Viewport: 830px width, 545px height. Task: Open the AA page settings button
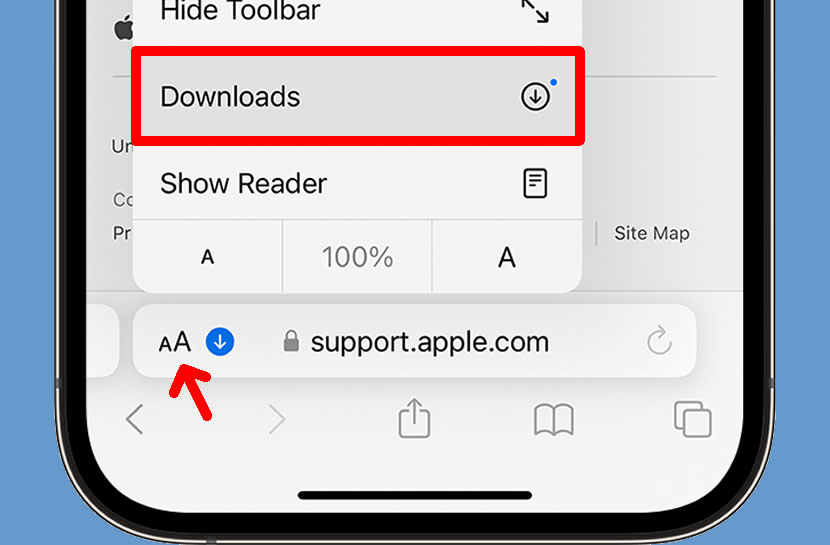pyautogui.click(x=175, y=342)
